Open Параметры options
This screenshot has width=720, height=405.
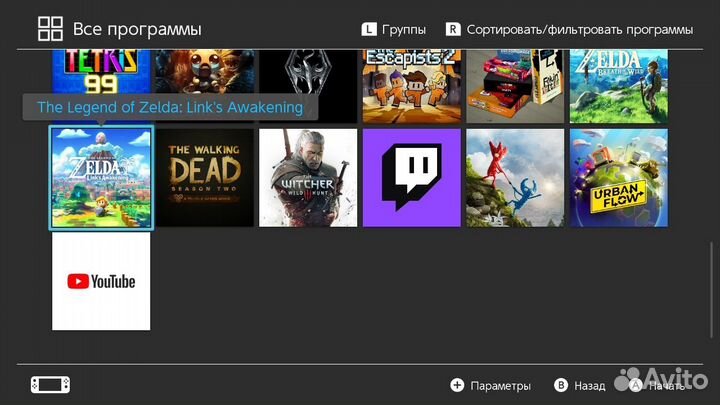point(501,386)
